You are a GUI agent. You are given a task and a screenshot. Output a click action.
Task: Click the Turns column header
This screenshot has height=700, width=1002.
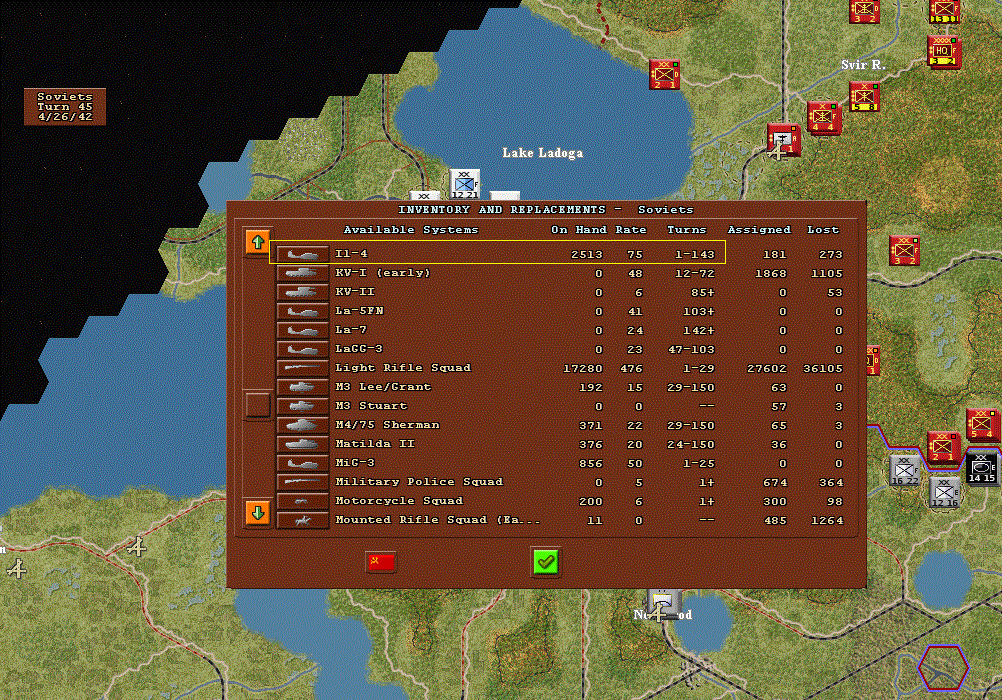point(687,229)
